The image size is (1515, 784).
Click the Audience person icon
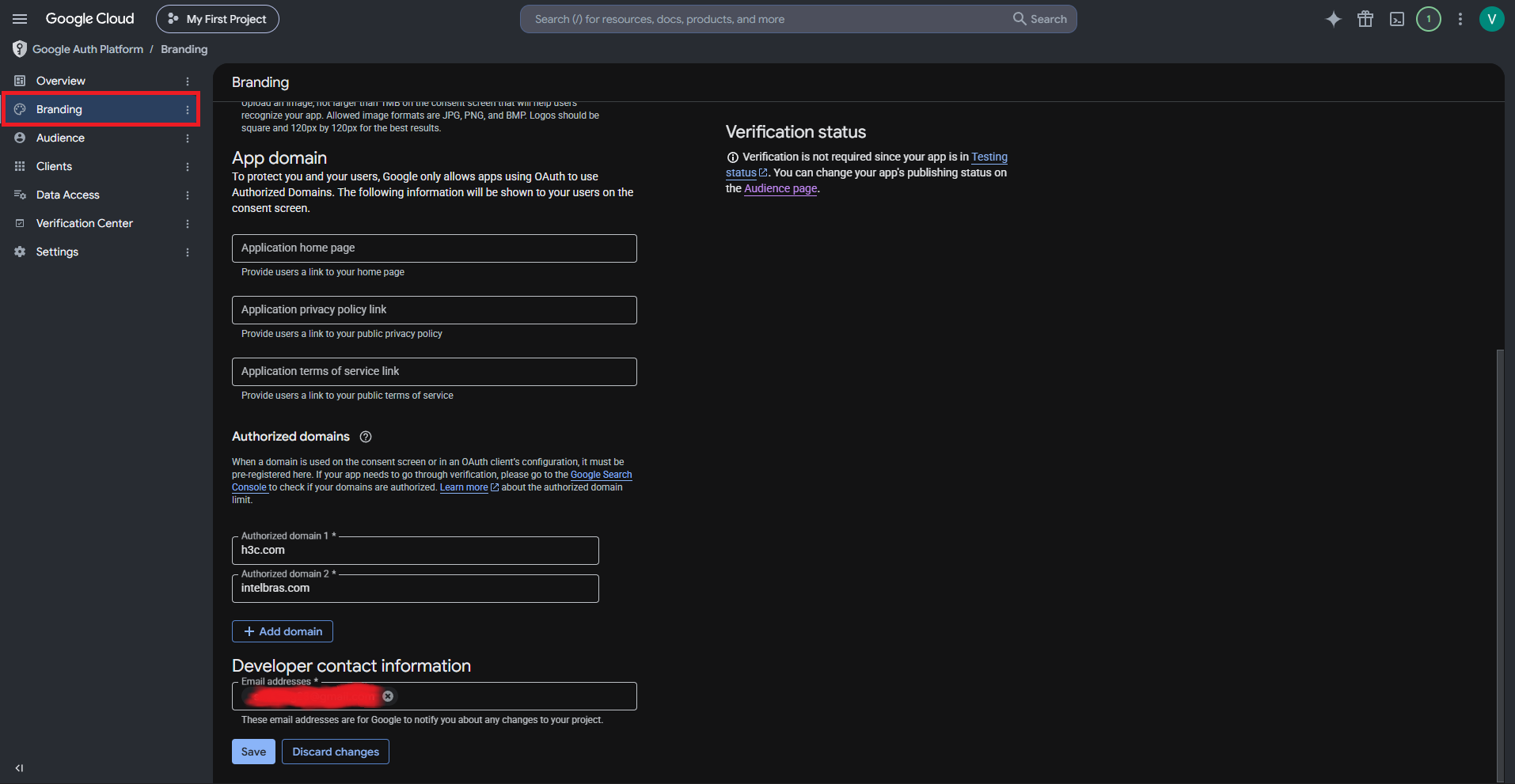pyautogui.click(x=20, y=138)
